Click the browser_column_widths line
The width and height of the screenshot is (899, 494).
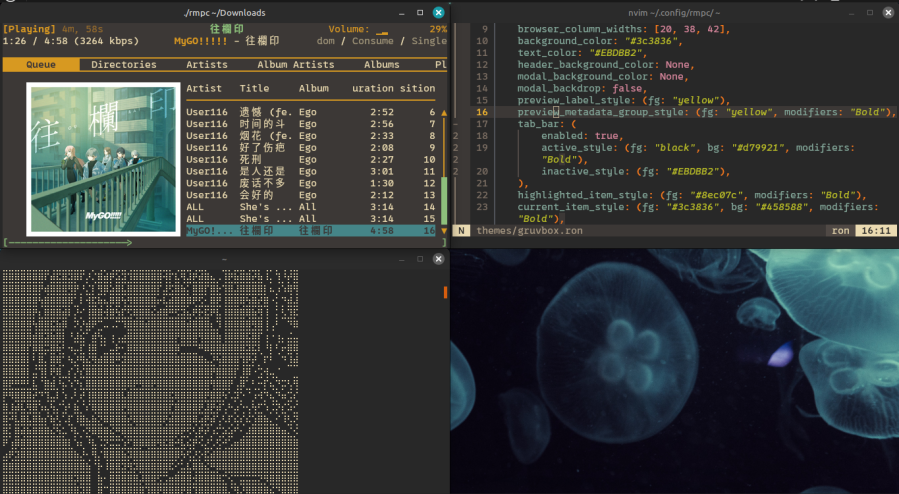tap(624, 29)
